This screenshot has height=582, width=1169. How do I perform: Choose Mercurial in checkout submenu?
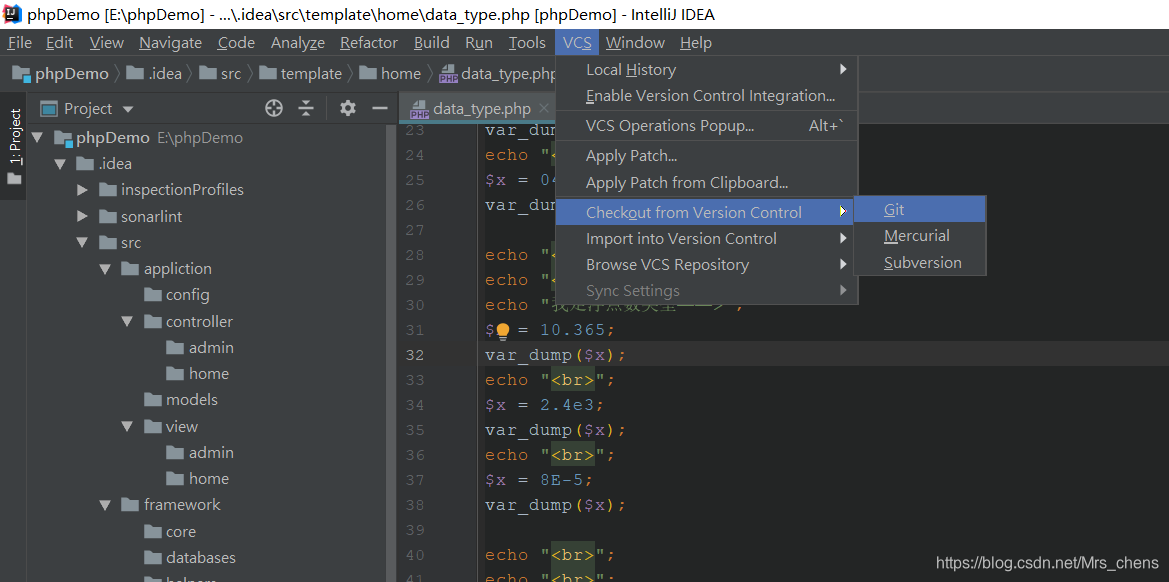coord(920,236)
